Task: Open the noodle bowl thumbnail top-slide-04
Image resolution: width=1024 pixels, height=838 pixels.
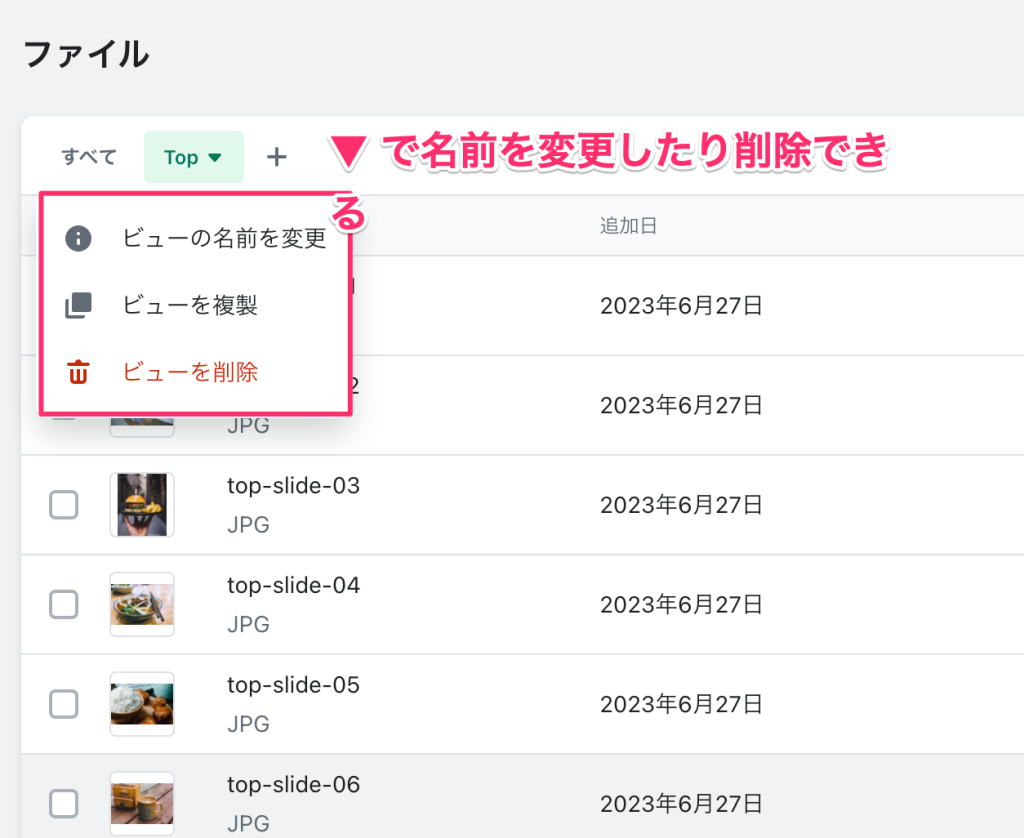Action: 142,604
